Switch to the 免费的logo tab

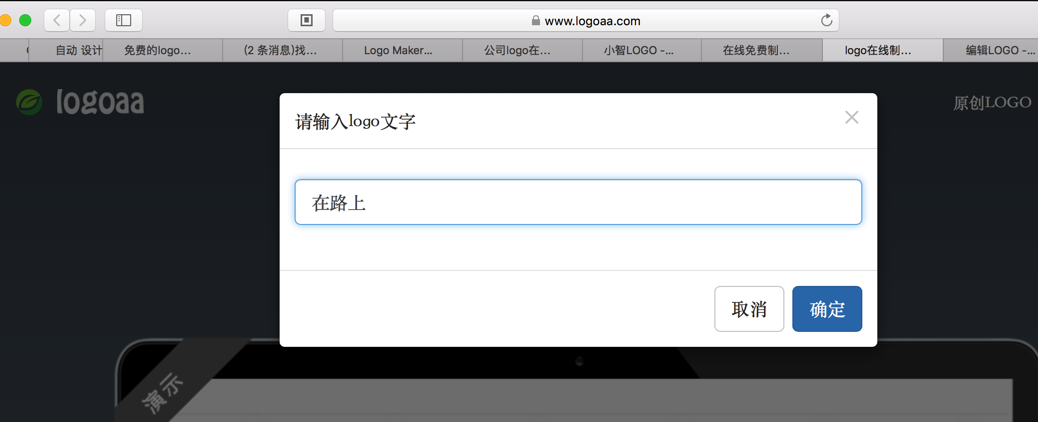[163, 50]
